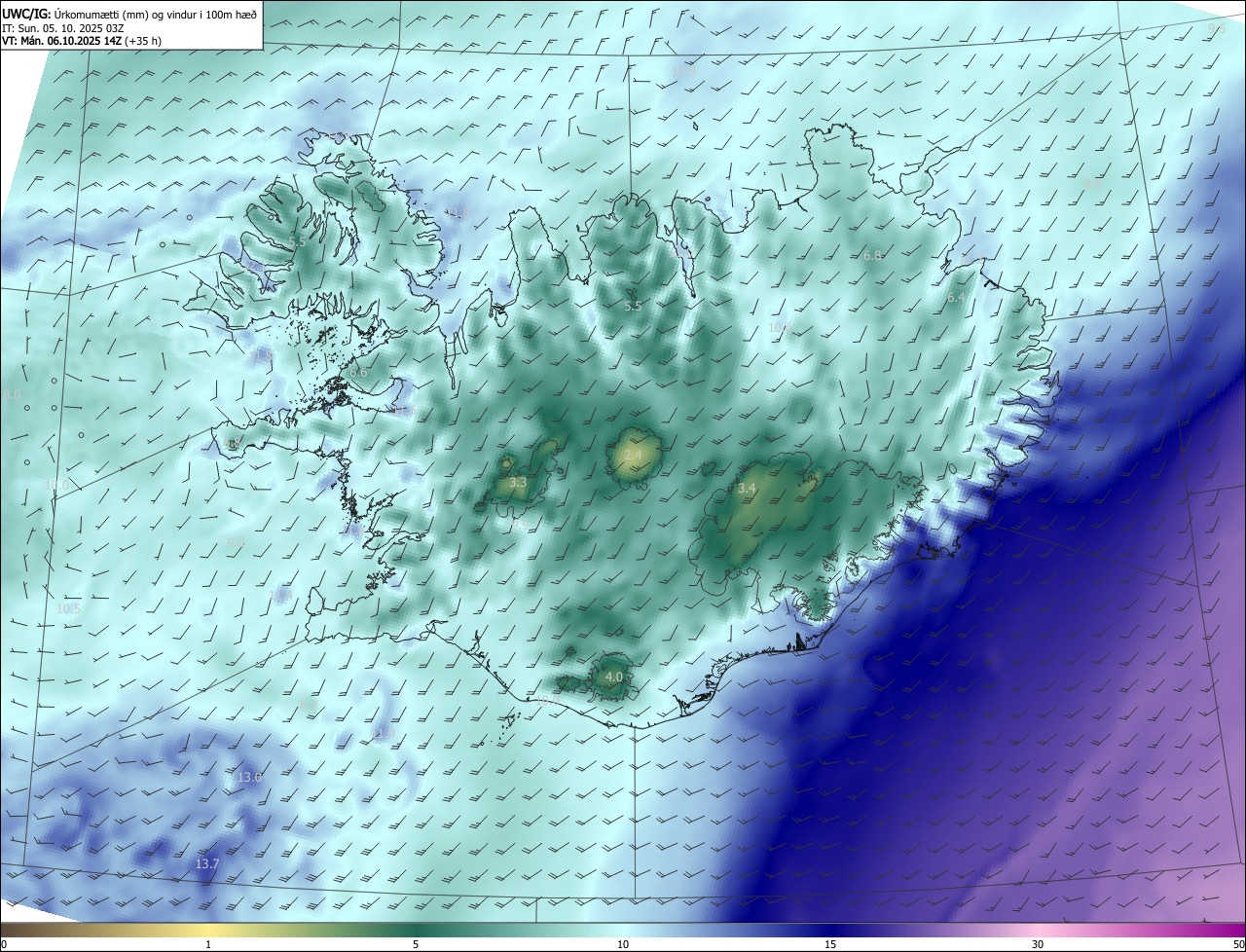1246x952 pixels.
Task: Click the colorbar tick label 5
Action: click(x=416, y=944)
